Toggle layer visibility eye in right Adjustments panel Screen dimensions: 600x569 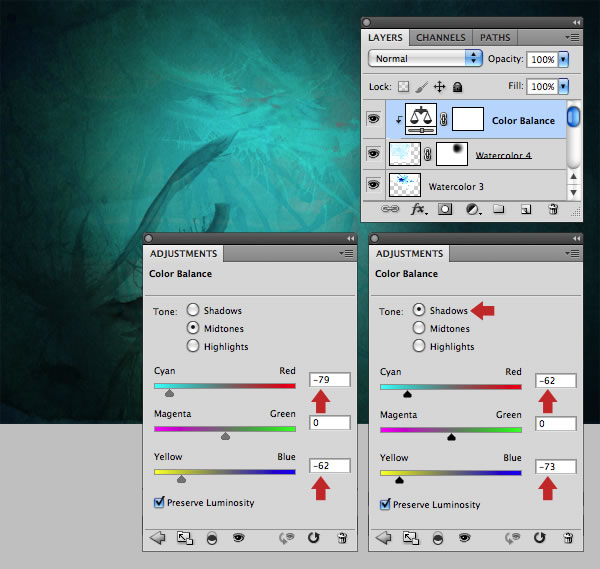point(465,538)
